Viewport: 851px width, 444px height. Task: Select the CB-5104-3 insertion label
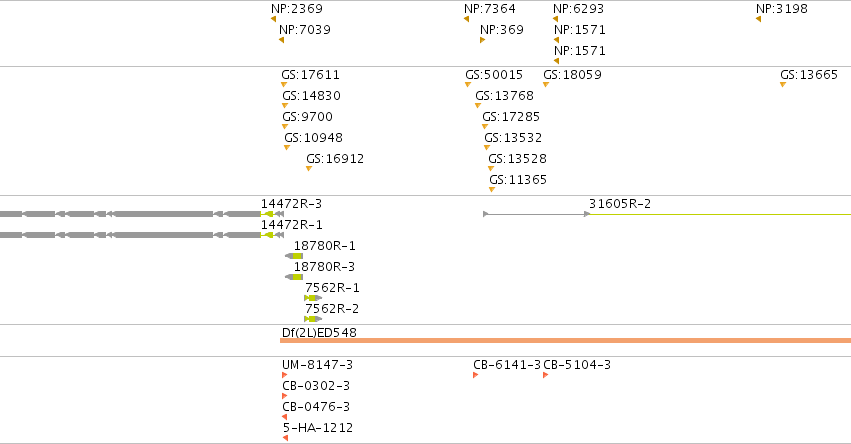(x=577, y=365)
